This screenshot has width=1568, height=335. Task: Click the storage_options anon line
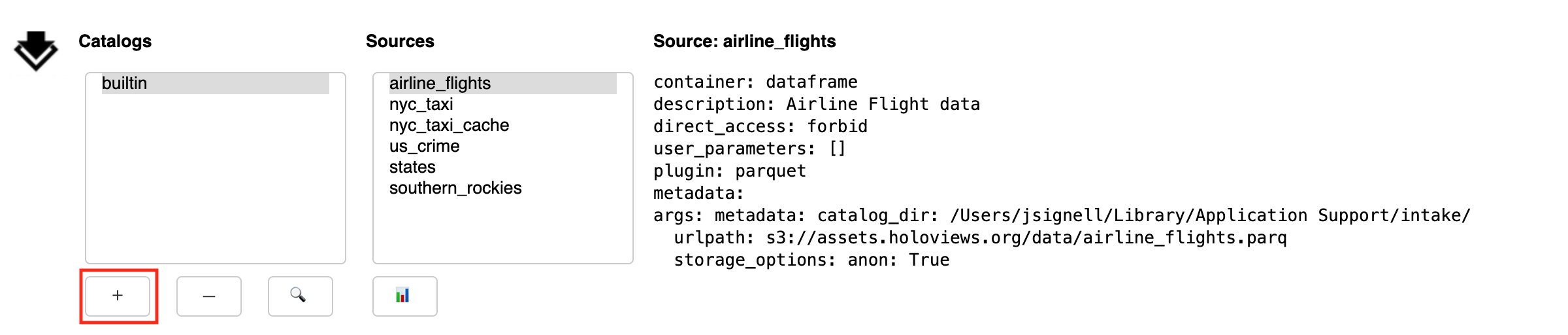[811, 260]
